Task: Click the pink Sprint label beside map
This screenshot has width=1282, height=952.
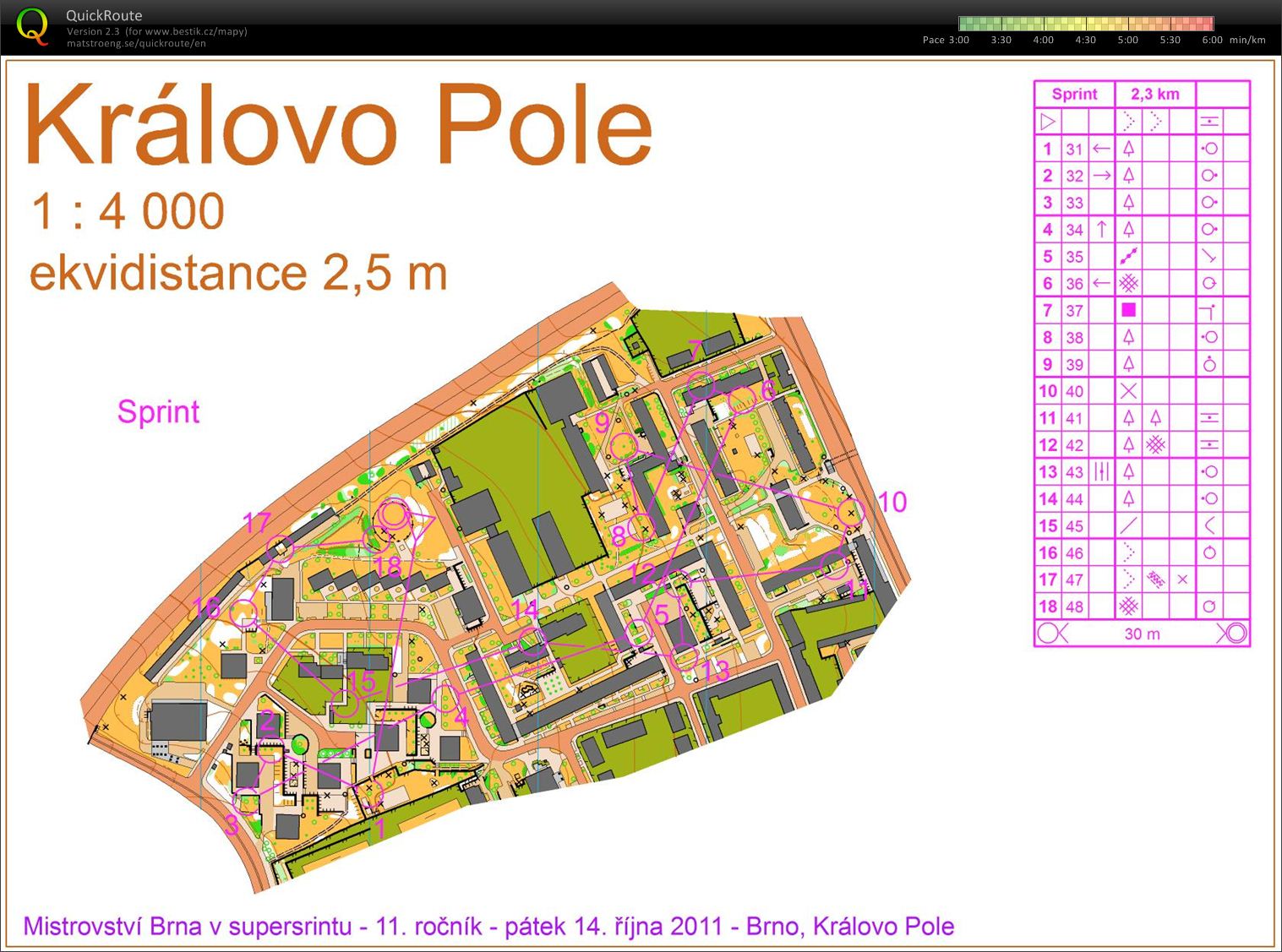Action: [x=158, y=412]
